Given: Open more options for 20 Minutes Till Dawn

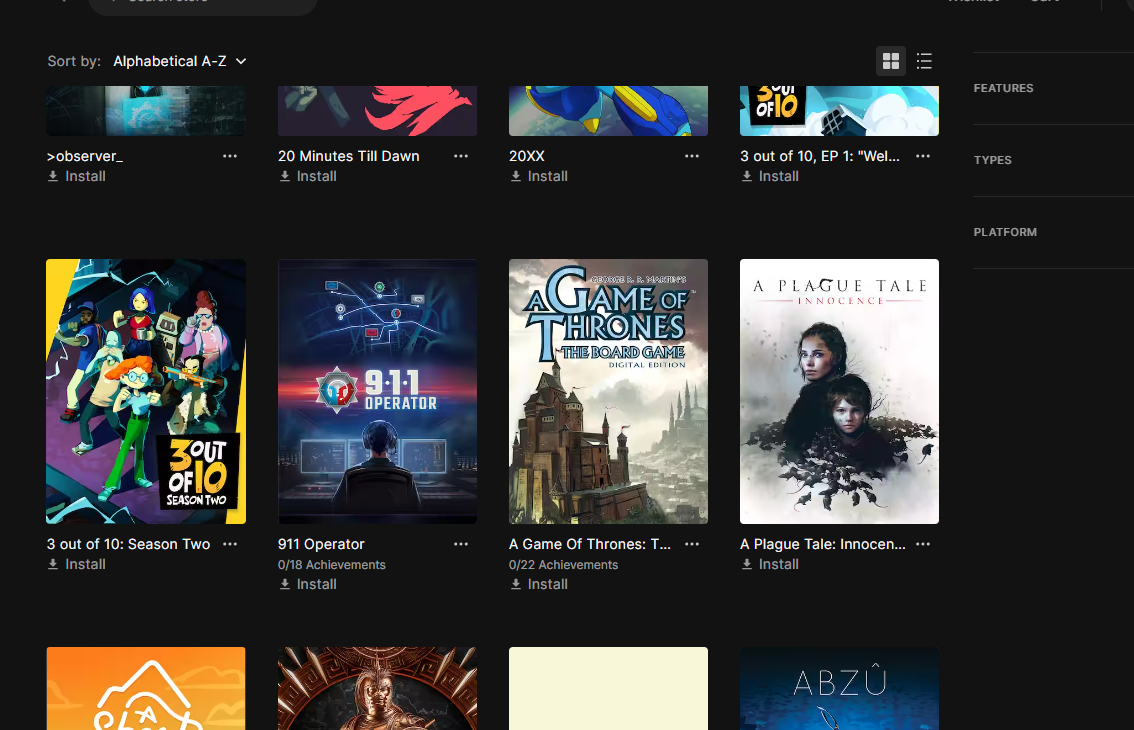Looking at the screenshot, I should 461,156.
